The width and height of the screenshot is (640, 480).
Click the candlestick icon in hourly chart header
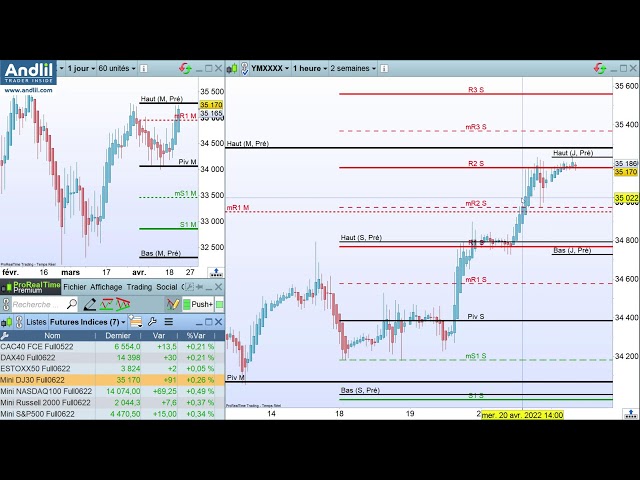point(232,69)
